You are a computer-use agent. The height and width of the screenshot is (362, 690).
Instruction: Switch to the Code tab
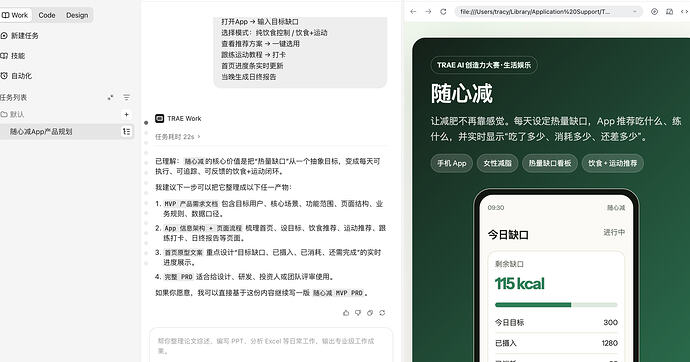click(x=47, y=15)
